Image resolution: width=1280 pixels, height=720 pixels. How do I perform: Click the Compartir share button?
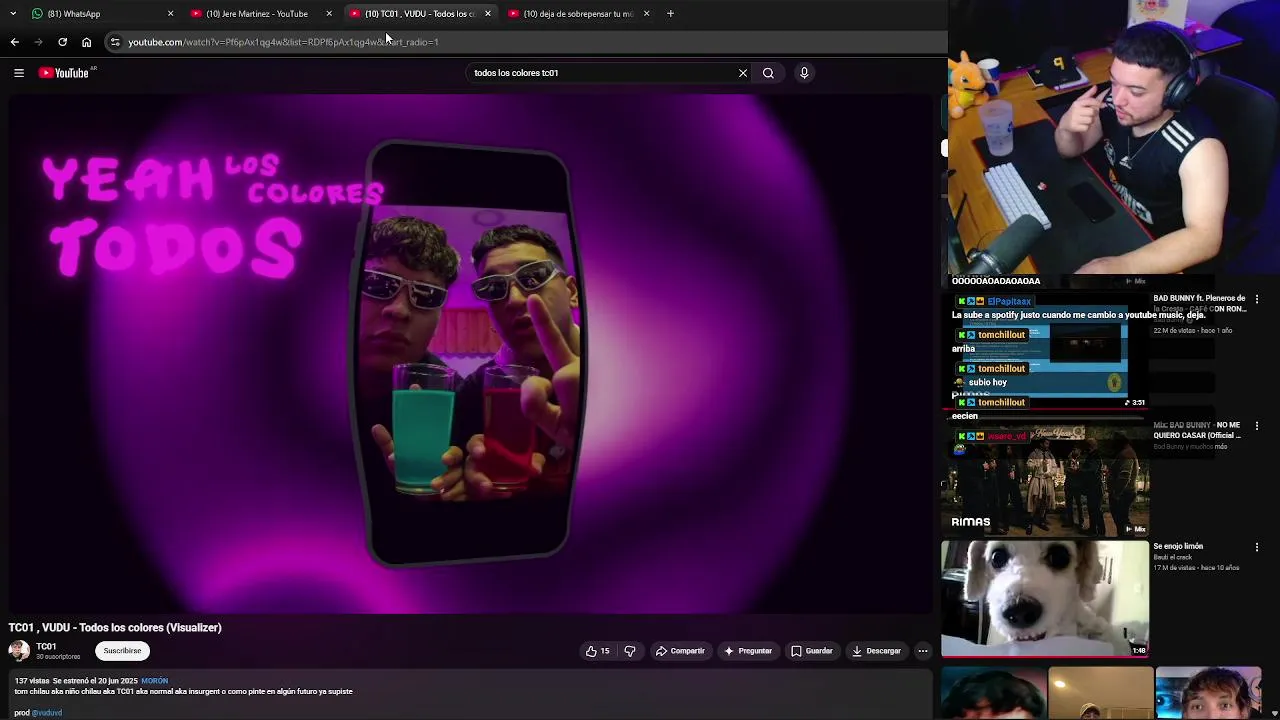[680, 651]
